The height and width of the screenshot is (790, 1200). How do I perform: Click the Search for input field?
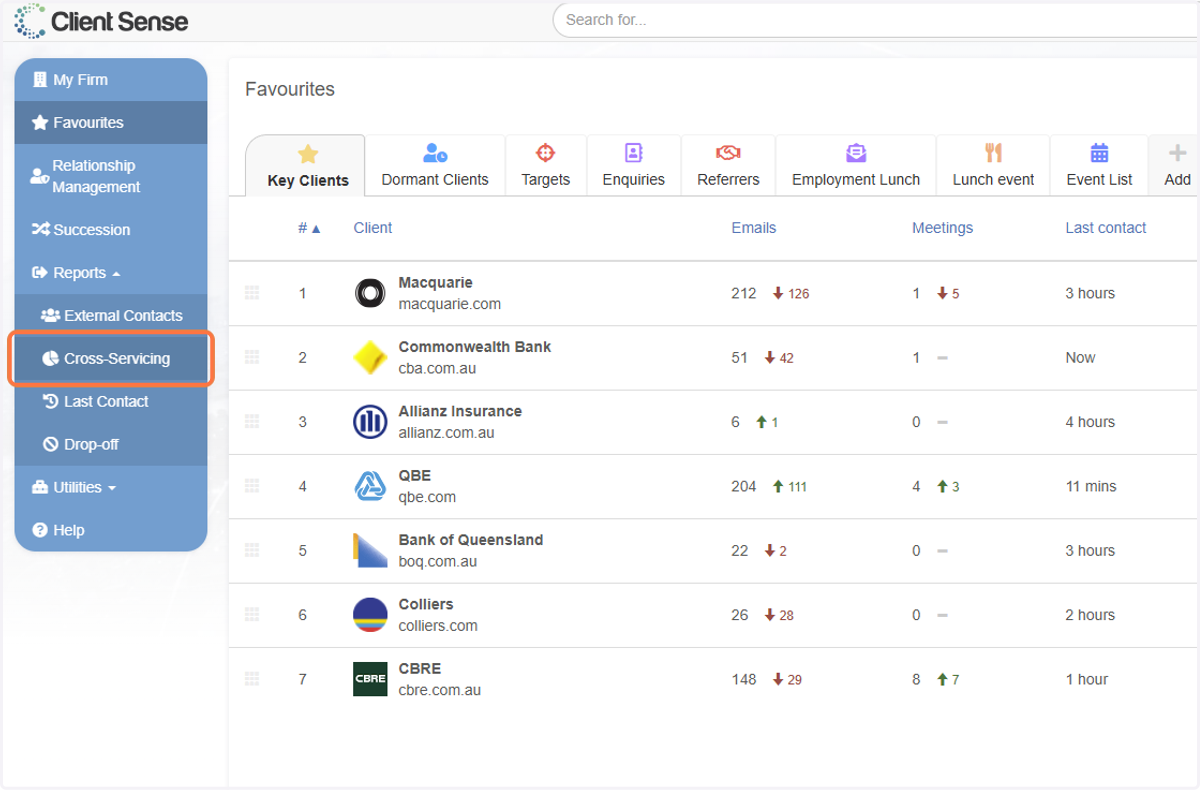(x=876, y=20)
